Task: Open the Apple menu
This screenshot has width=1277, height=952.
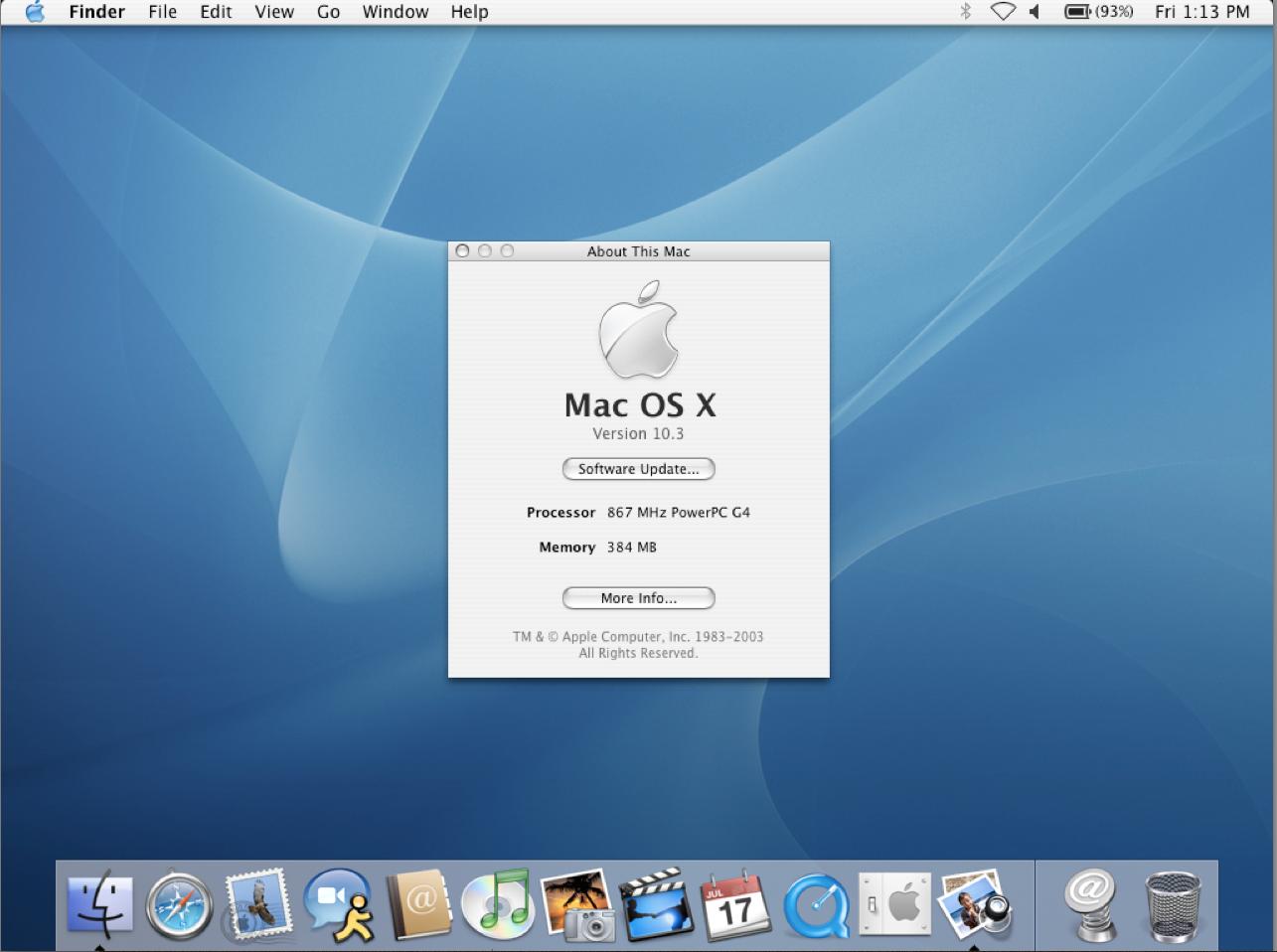Action: pyautogui.click(x=35, y=12)
